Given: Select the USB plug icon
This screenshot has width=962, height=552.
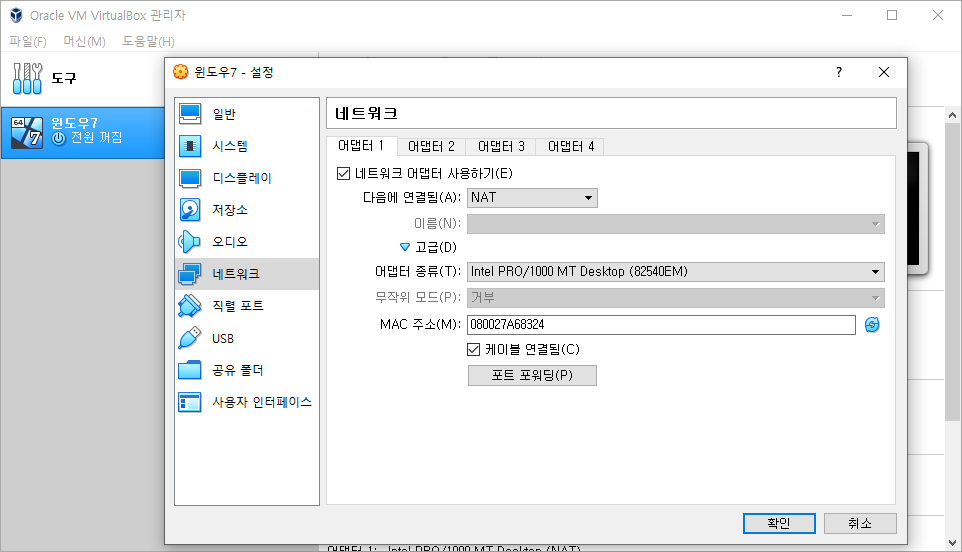Looking at the screenshot, I should coord(190,338).
